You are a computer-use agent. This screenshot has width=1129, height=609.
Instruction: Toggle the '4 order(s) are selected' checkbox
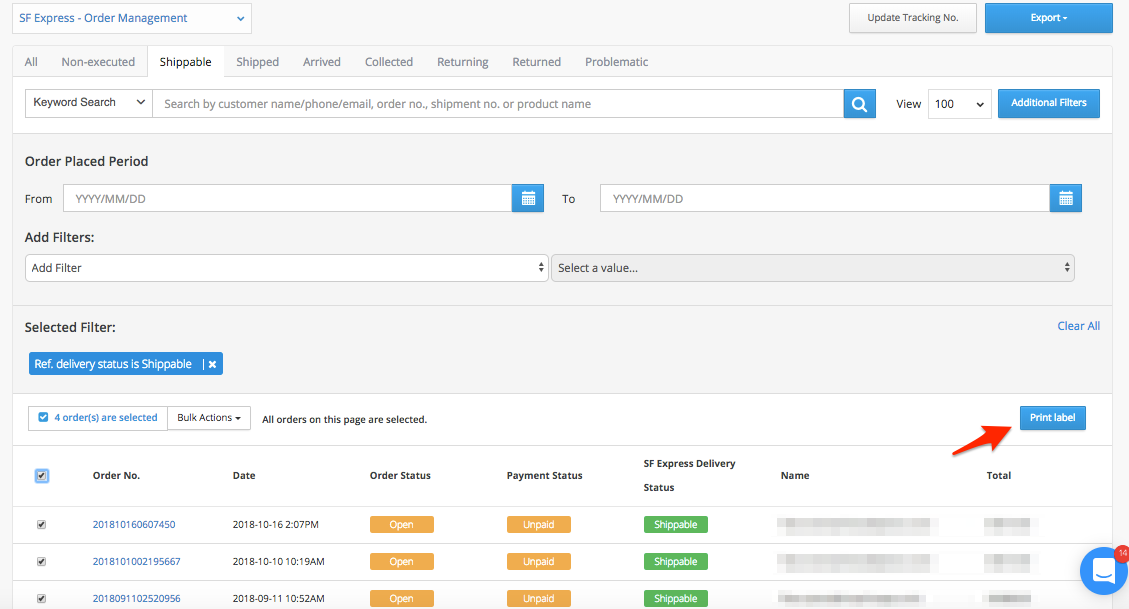click(x=43, y=418)
